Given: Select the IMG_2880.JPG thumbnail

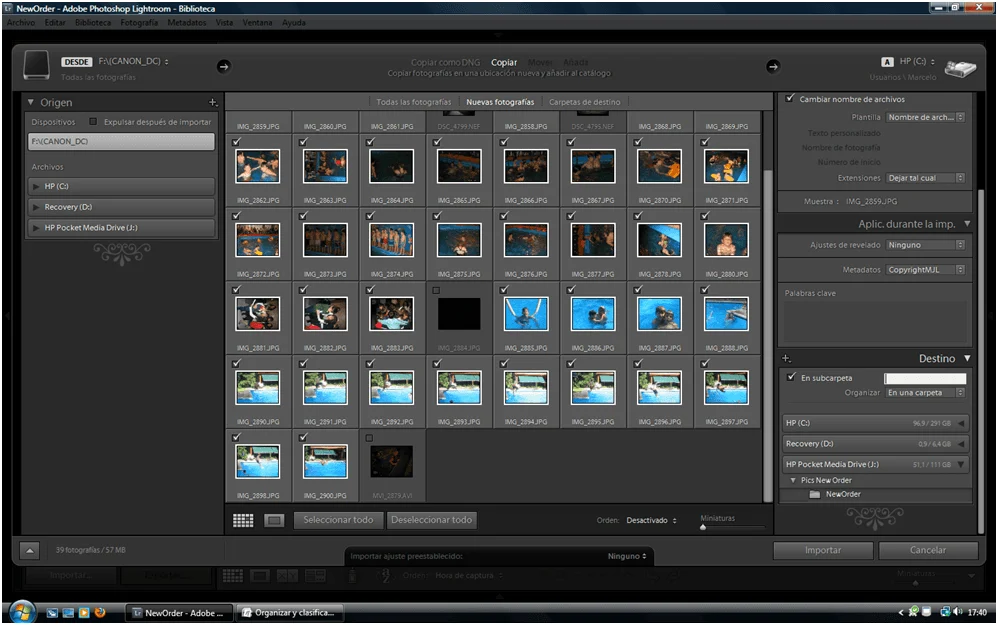Looking at the screenshot, I should tap(726, 240).
